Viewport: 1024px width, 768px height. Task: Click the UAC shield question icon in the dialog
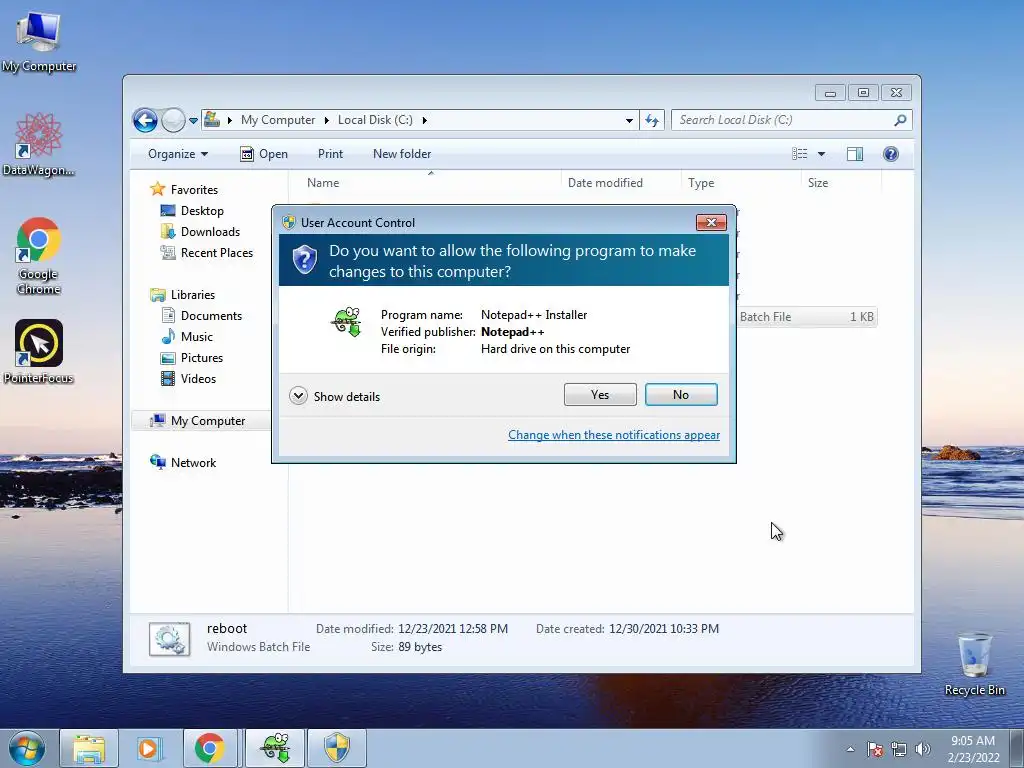304,259
